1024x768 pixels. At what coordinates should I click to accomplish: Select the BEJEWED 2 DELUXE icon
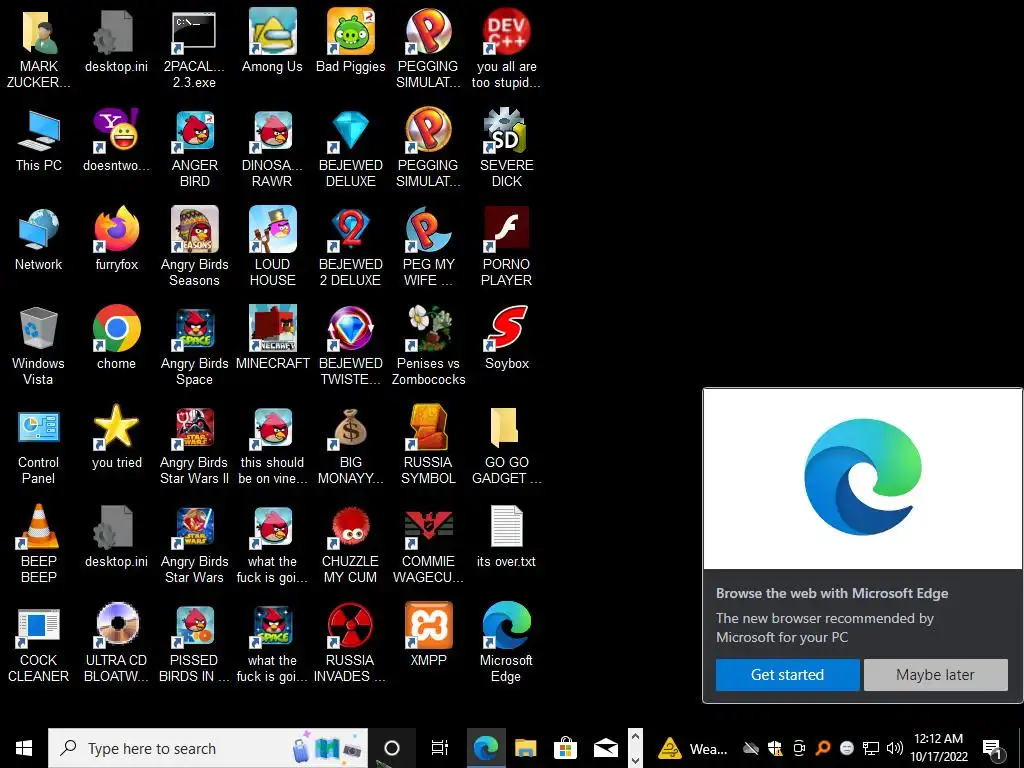351,229
